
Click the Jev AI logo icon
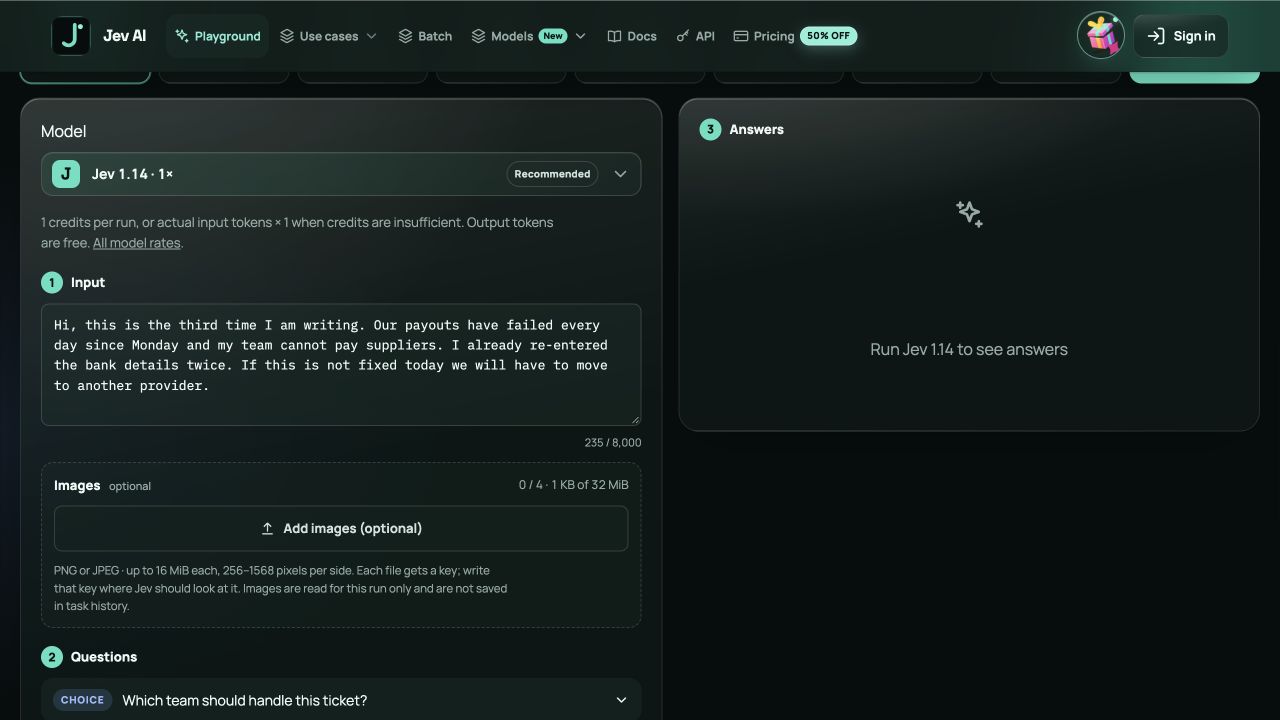coord(71,36)
